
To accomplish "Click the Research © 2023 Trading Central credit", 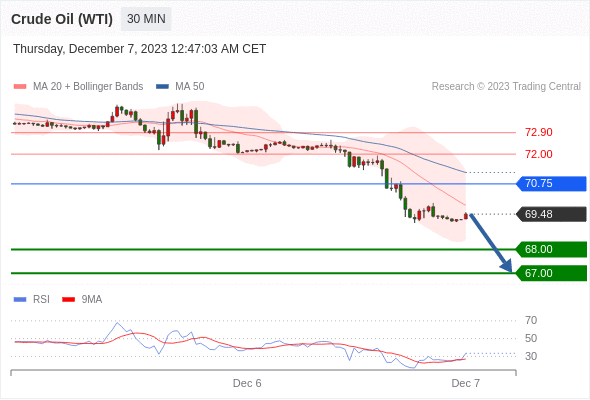I will click(506, 87).
